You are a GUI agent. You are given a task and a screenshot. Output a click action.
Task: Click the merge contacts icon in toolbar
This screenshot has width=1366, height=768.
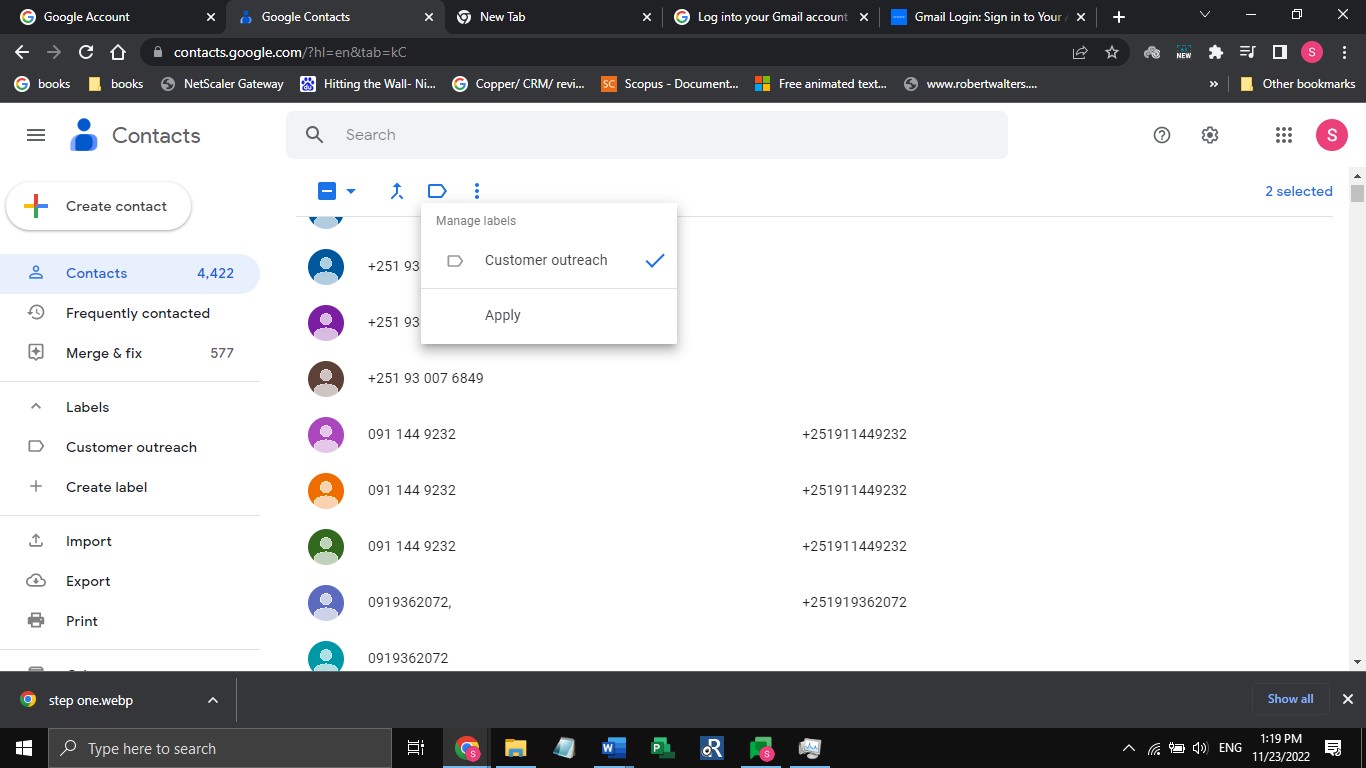click(397, 191)
